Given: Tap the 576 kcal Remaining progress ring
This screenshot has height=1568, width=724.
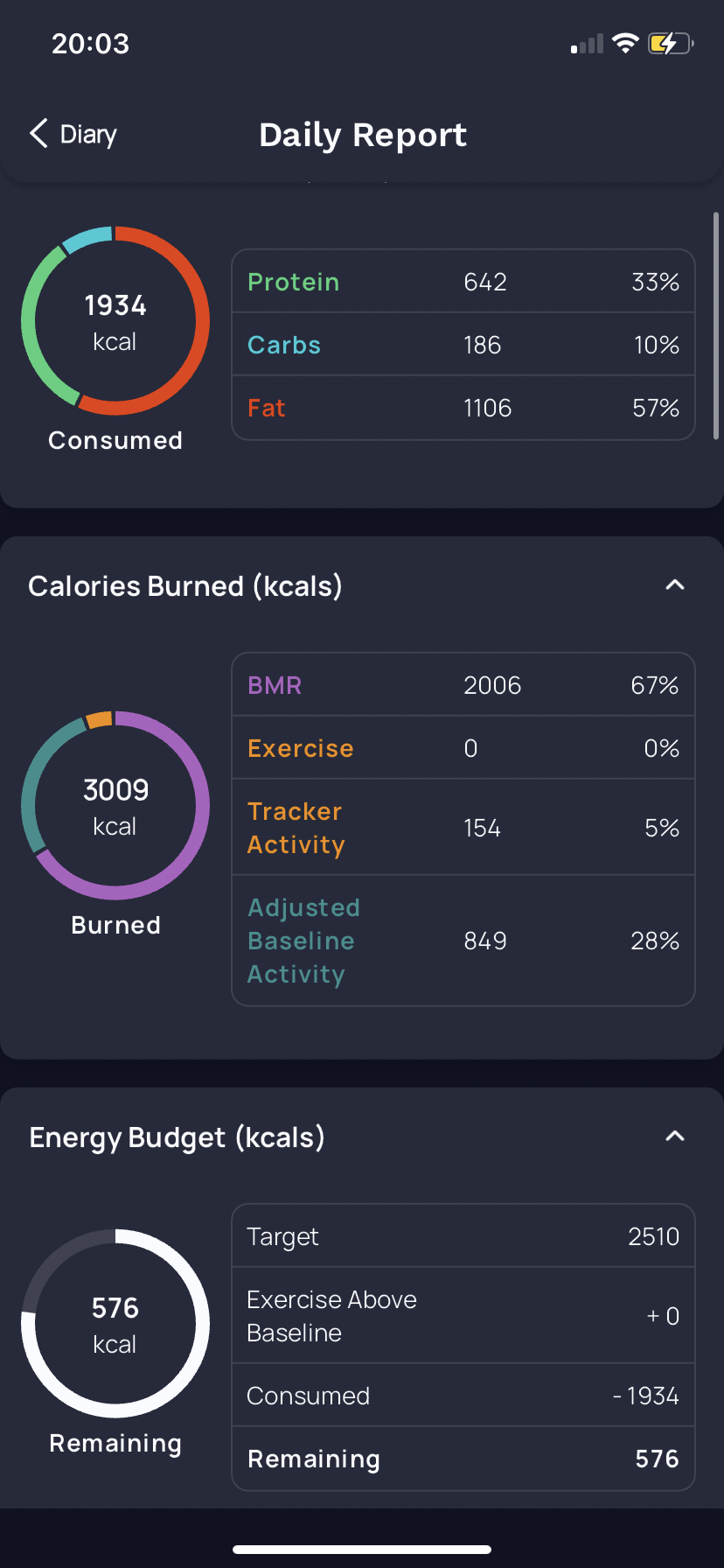Looking at the screenshot, I should point(115,1323).
